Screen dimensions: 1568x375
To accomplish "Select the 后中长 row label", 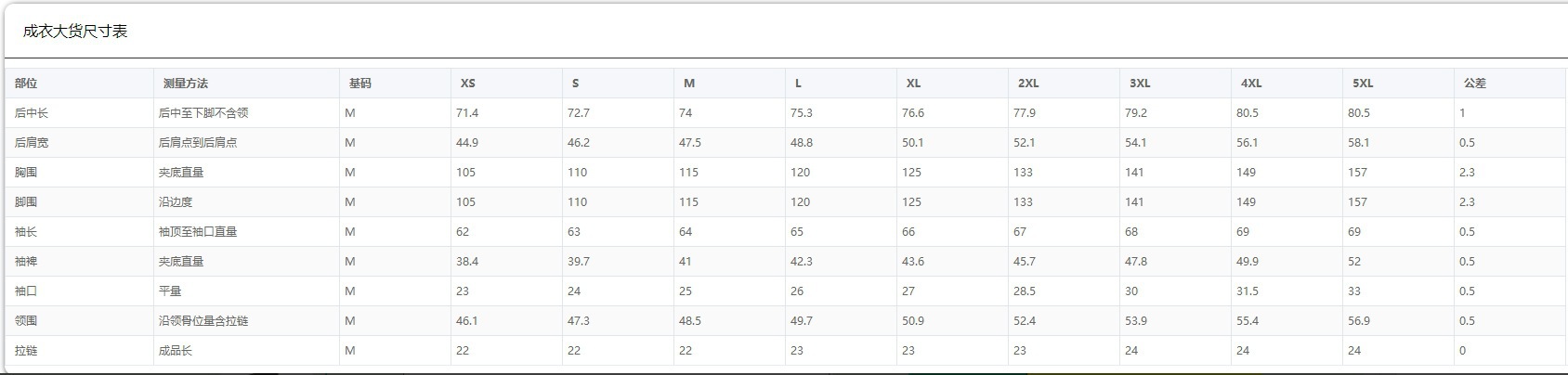I will (x=32, y=113).
